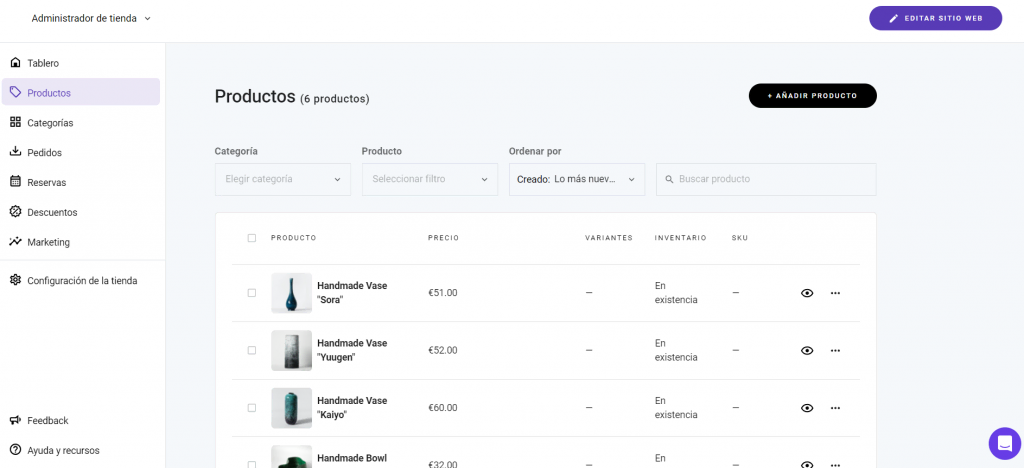
Task: Open the Seleccionar filtro dropdown
Action: [x=429, y=179]
